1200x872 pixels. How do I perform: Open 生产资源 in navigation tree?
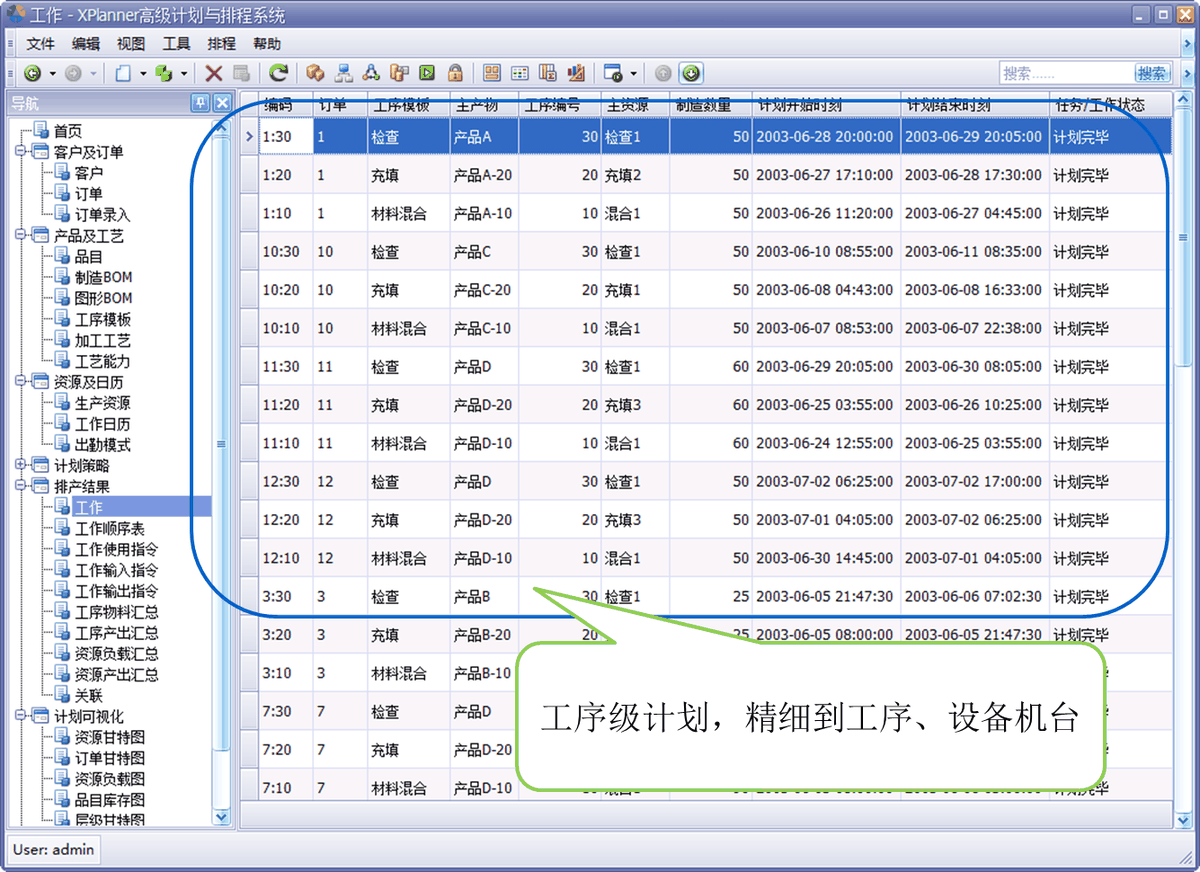coord(103,403)
